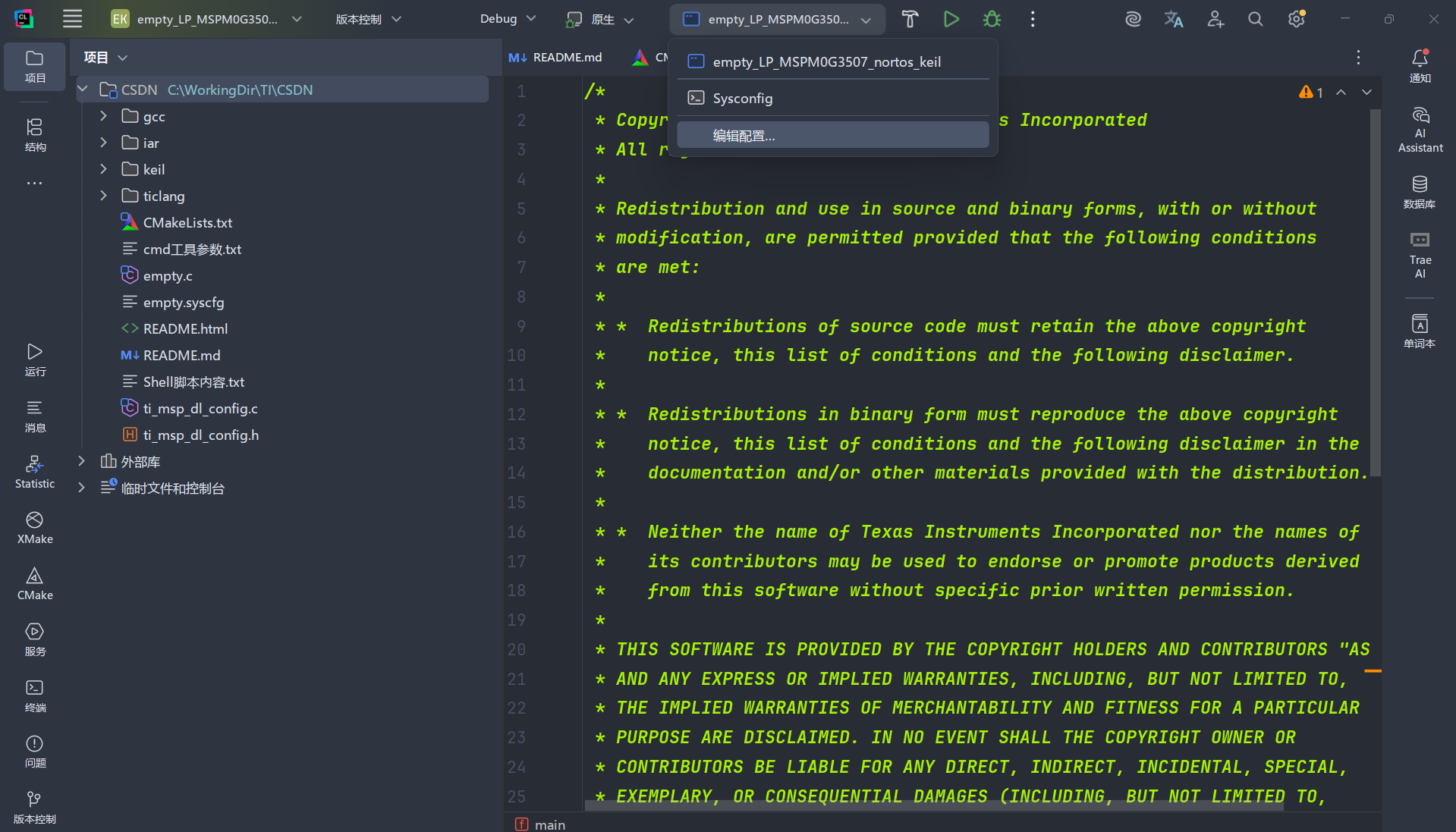Expand the keil folder

click(x=104, y=169)
